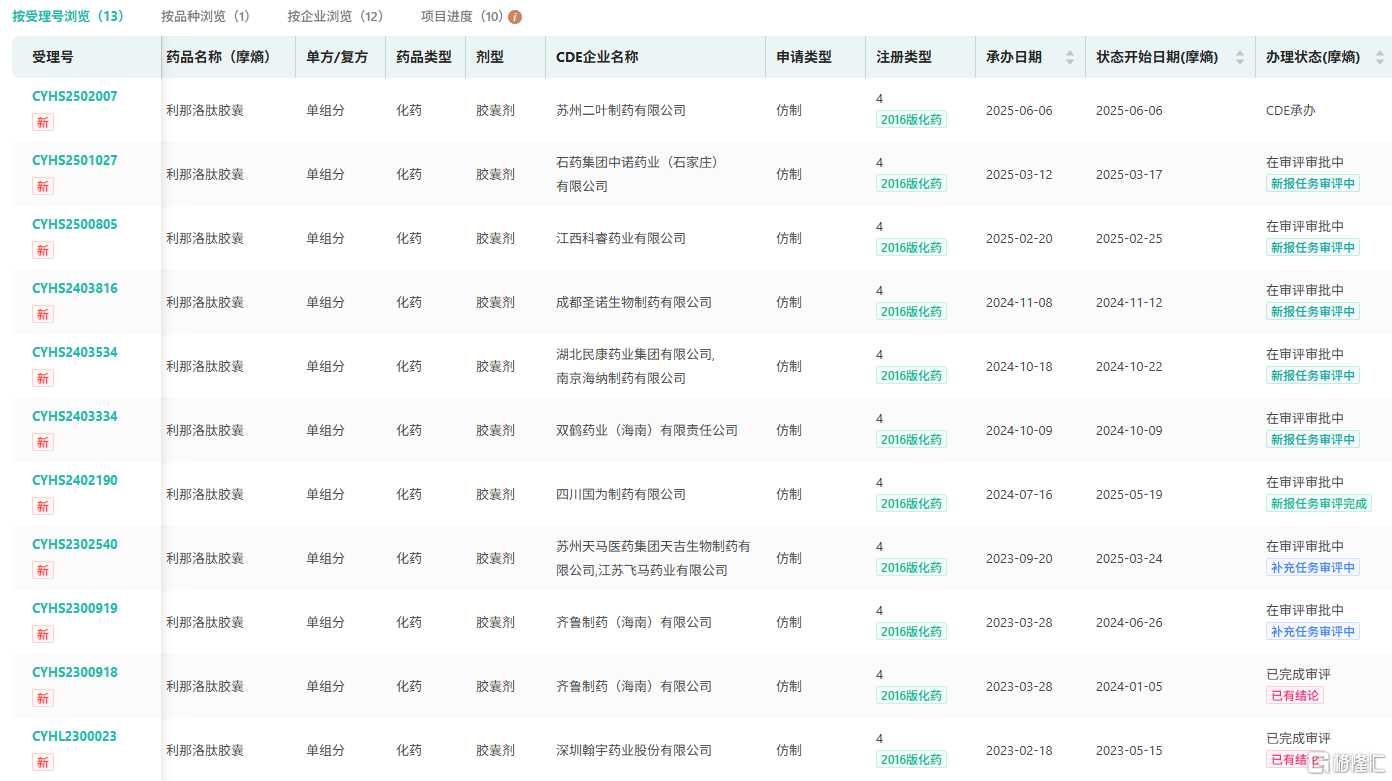The width and height of the screenshot is (1392, 781).
Task: Click 已有结论 tag in CYHS2300918 row
Action: pos(1295,696)
